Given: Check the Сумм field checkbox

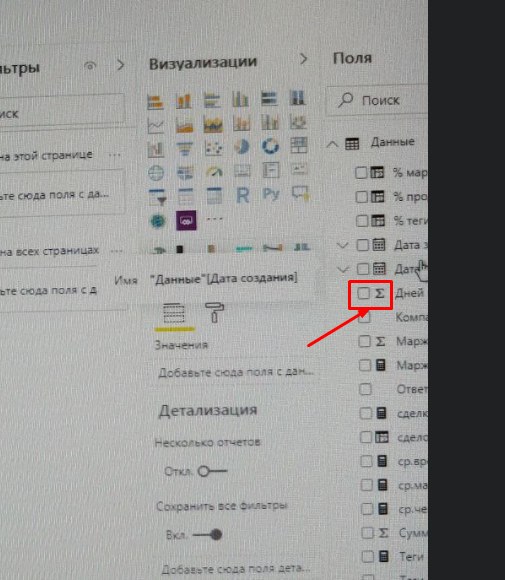Looking at the screenshot, I should click(x=367, y=533).
